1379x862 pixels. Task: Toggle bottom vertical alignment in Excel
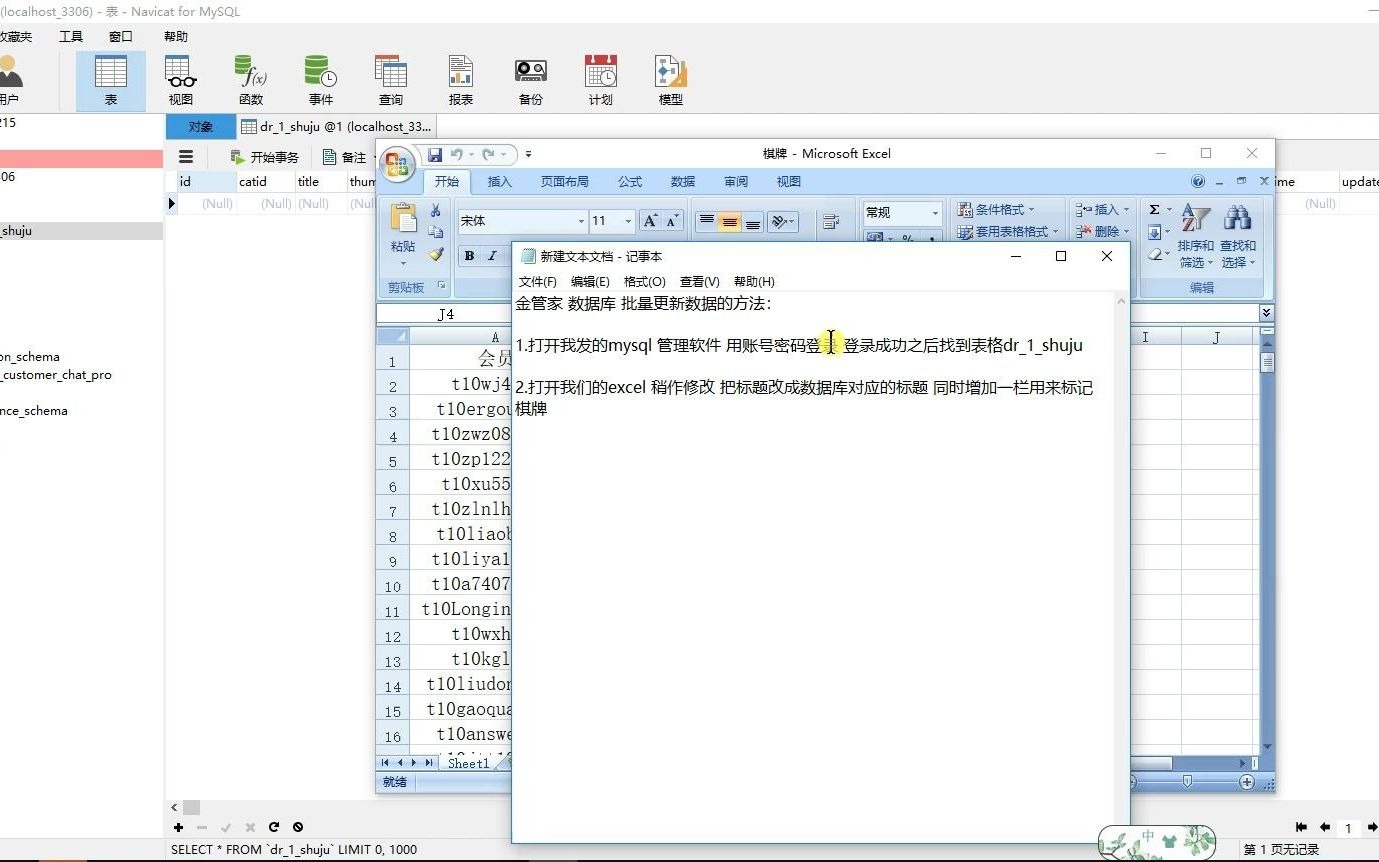pyautogui.click(x=753, y=222)
